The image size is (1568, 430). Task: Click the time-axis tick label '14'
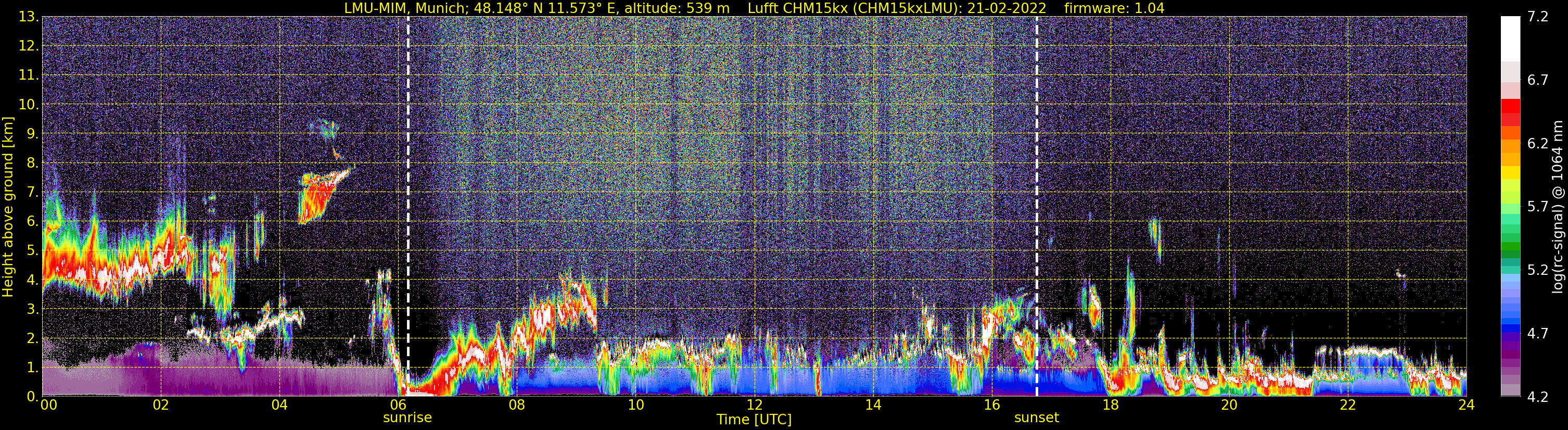pos(873,406)
